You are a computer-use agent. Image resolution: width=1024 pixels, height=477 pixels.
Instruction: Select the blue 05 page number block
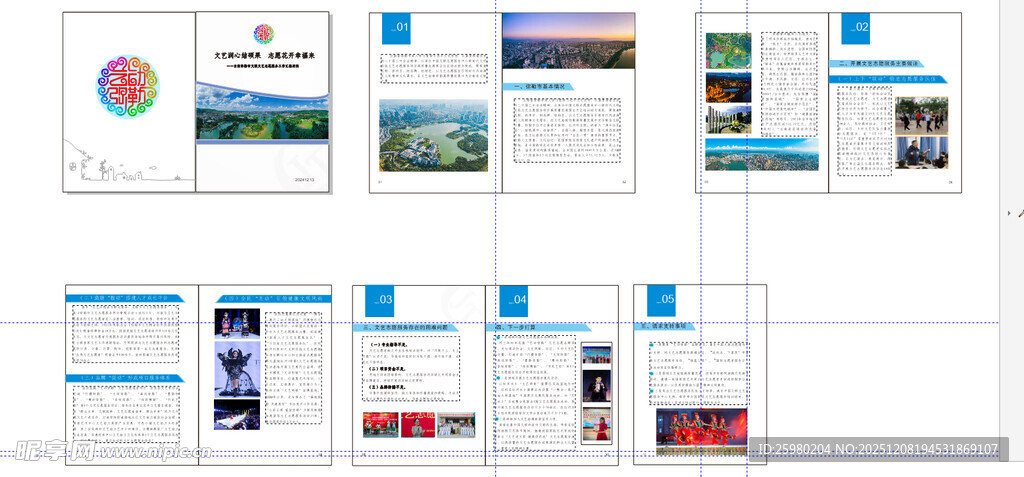point(662,301)
